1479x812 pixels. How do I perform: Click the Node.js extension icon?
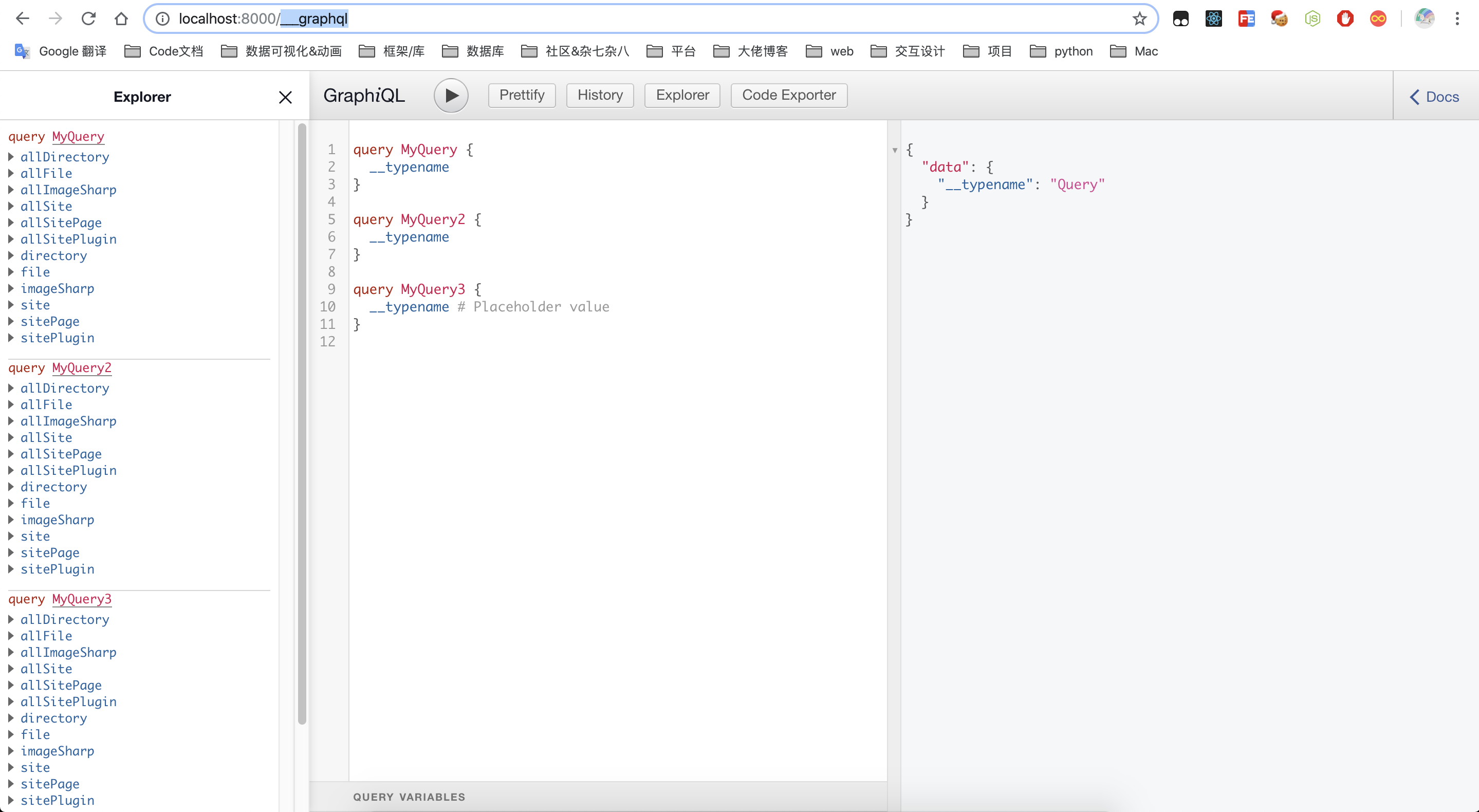coord(1312,19)
